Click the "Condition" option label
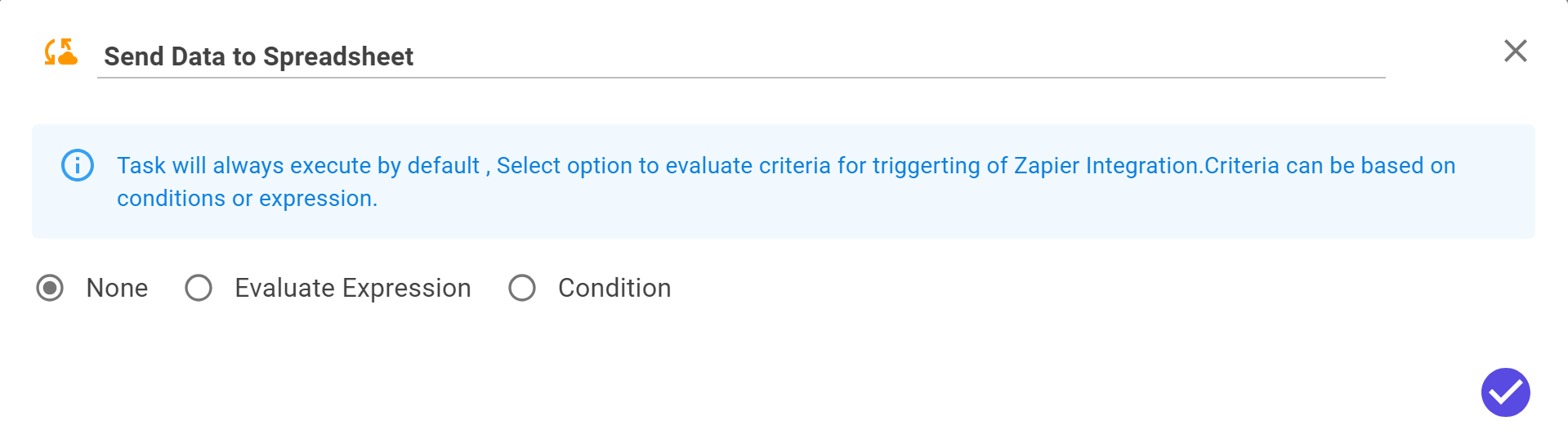The width and height of the screenshot is (1568, 448). (x=614, y=288)
